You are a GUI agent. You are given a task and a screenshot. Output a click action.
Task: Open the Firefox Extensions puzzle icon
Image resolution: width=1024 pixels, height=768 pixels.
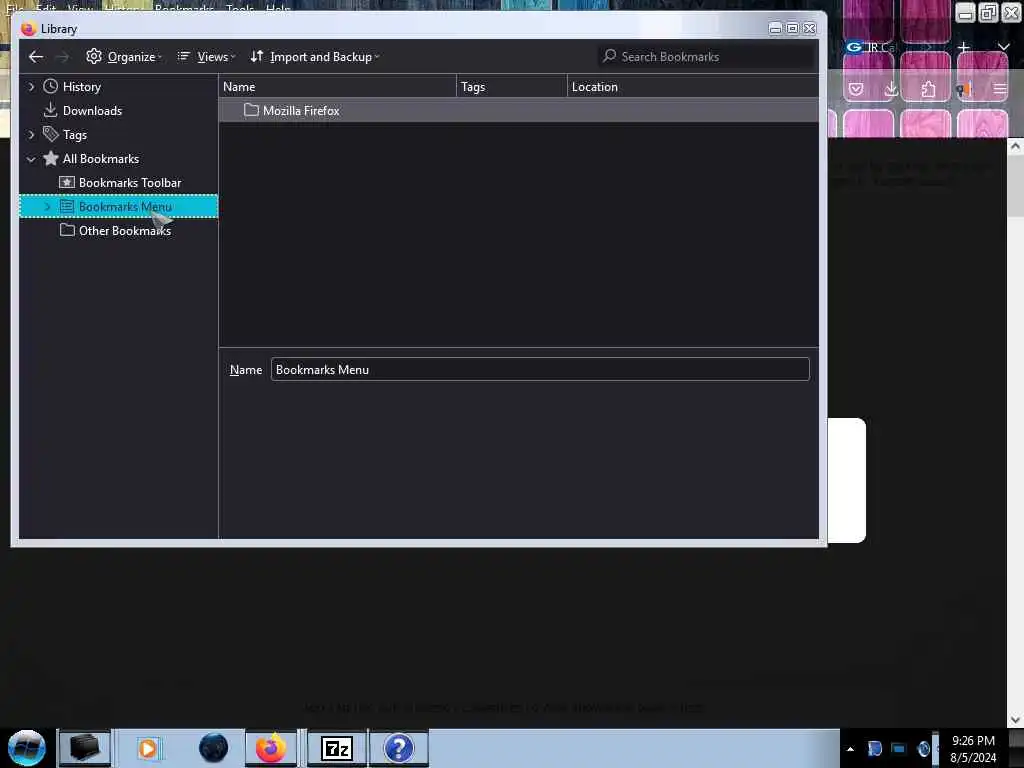928,89
